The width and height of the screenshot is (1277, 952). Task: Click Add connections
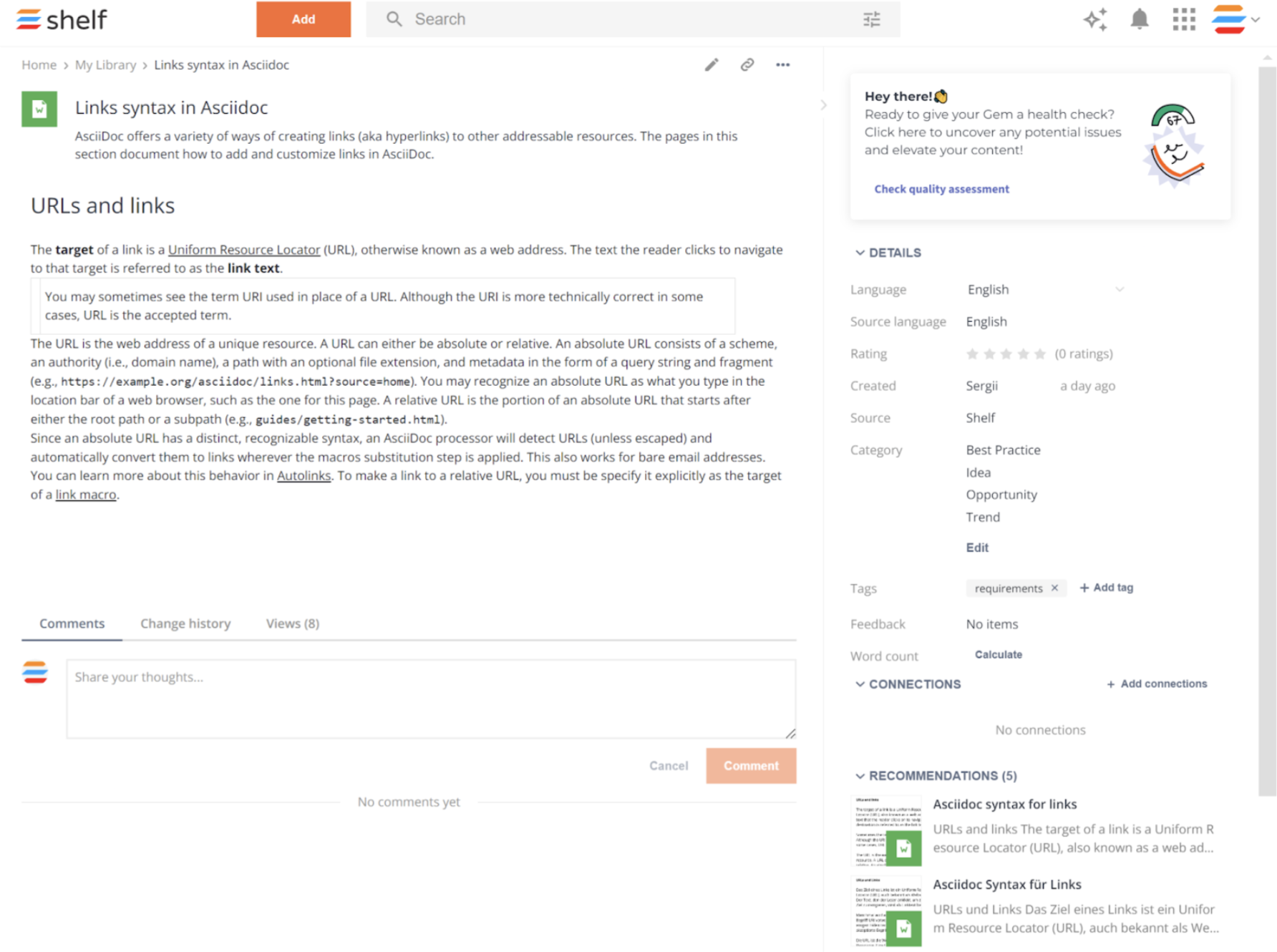(1157, 684)
